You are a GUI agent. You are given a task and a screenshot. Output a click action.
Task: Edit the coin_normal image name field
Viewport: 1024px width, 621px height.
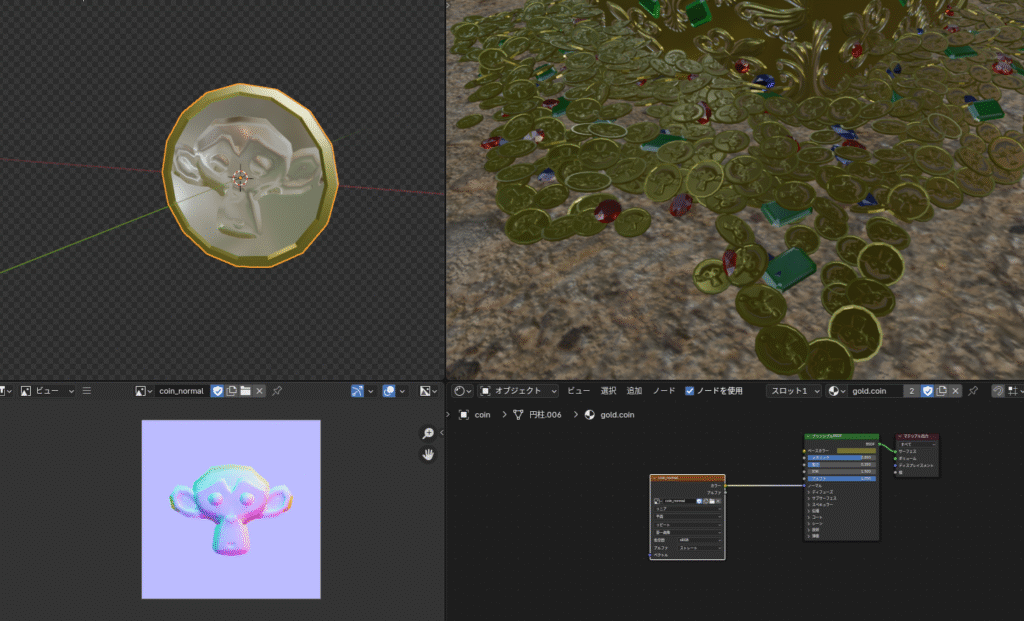coord(182,391)
